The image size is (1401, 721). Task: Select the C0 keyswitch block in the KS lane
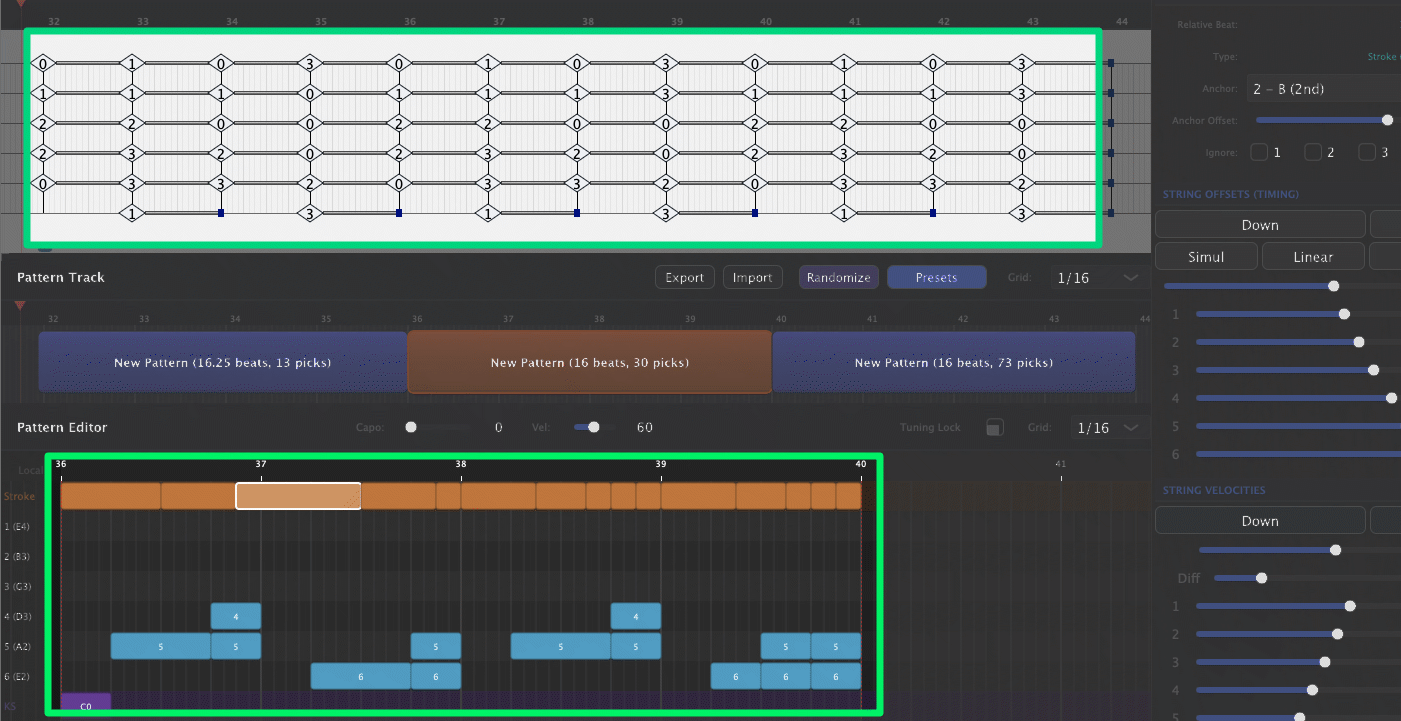pos(86,705)
